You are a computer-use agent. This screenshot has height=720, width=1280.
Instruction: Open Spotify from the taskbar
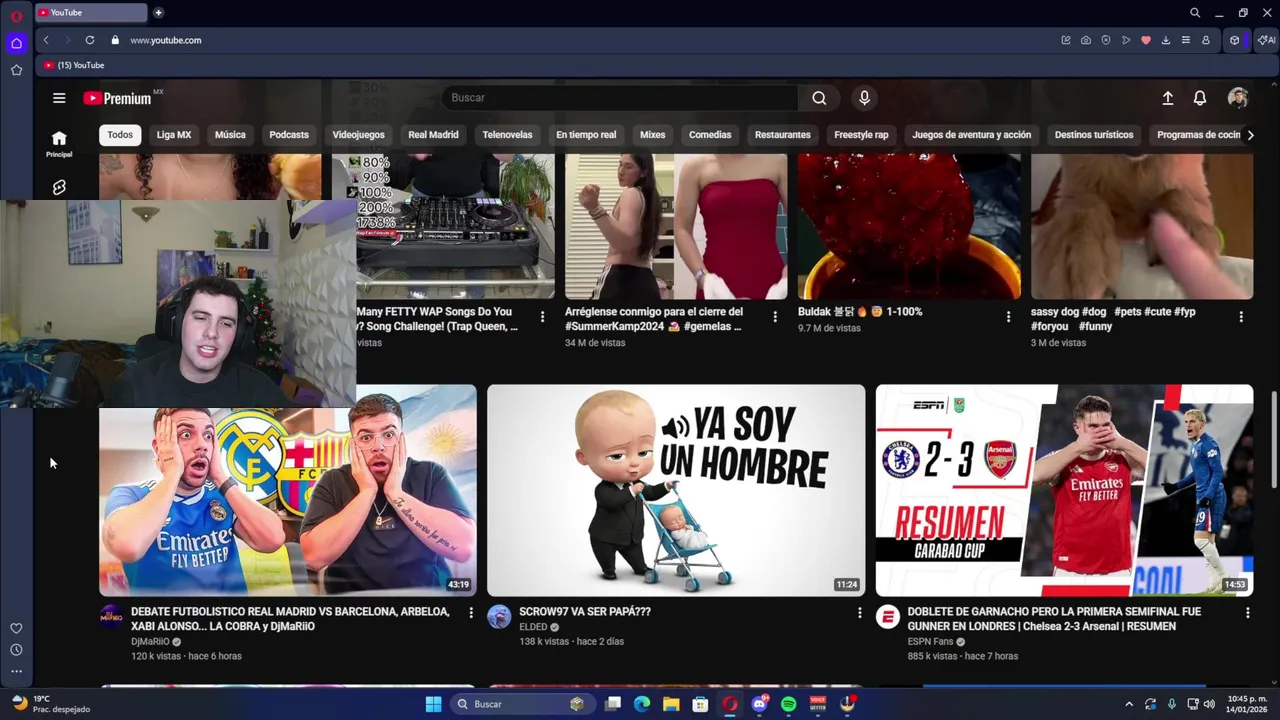coord(788,704)
